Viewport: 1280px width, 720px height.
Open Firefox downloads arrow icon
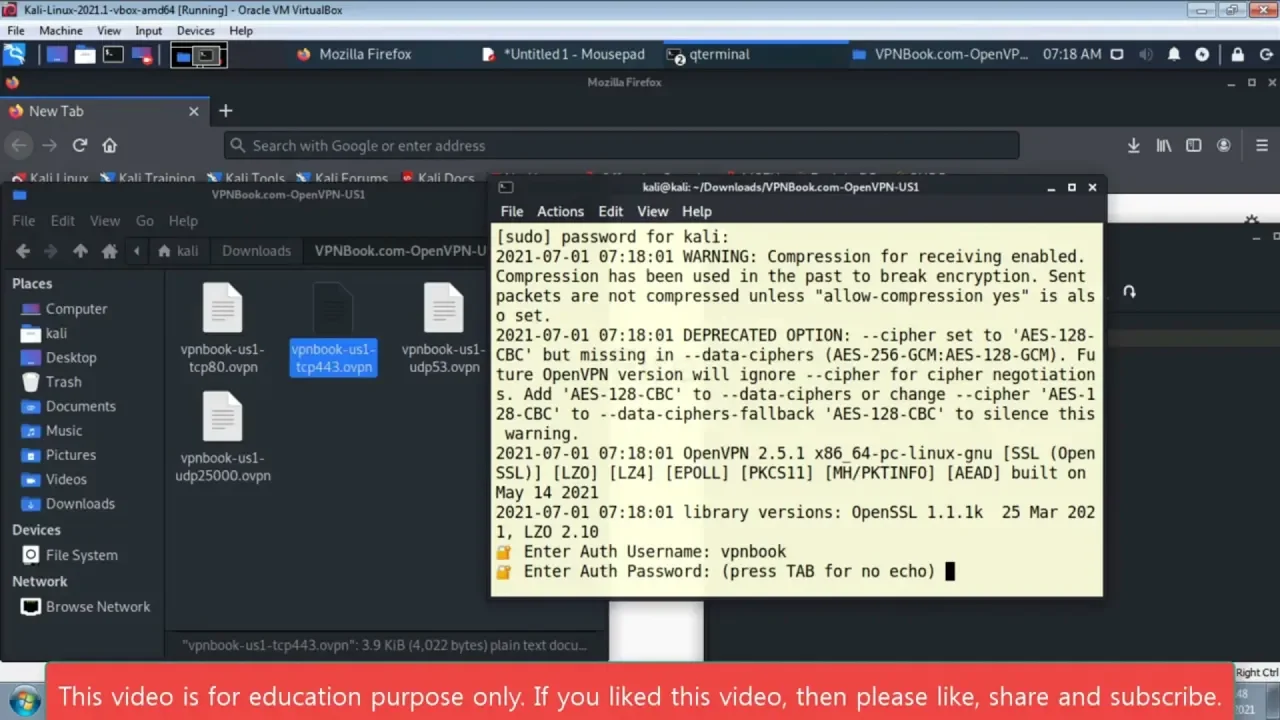1133,146
